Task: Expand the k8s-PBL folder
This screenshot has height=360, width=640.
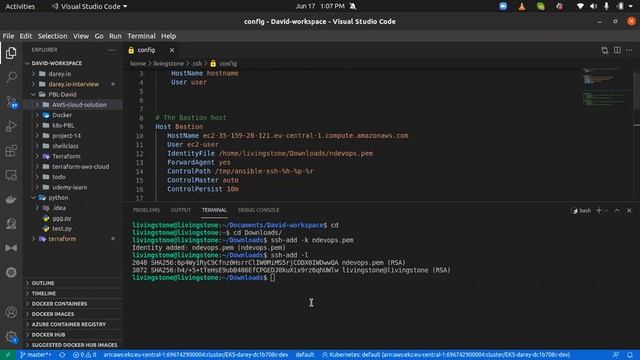Action: (73, 125)
